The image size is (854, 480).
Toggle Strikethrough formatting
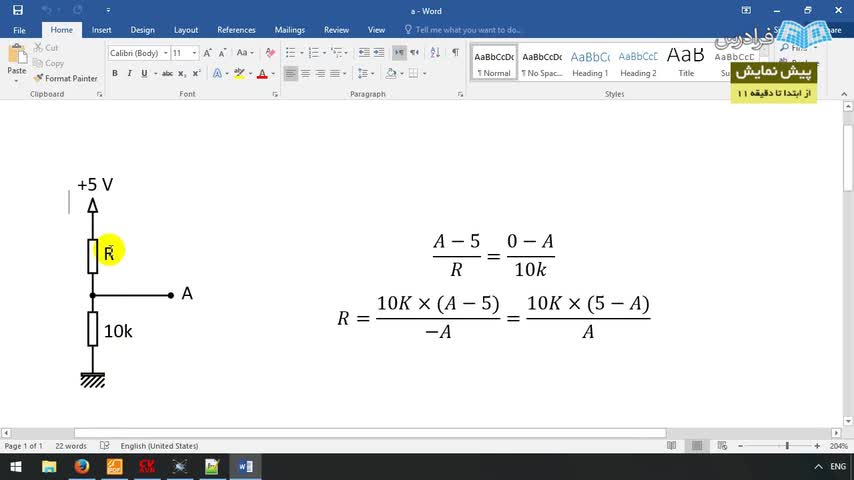pyautogui.click(x=167, y=73)
